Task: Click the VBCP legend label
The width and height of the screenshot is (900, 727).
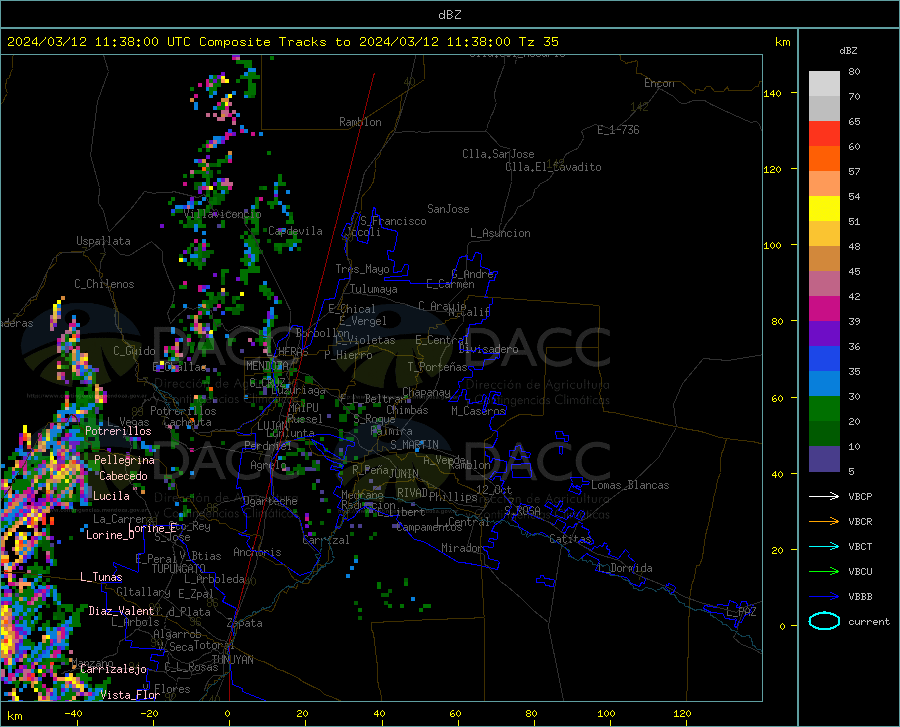Action: coord(860,496)
